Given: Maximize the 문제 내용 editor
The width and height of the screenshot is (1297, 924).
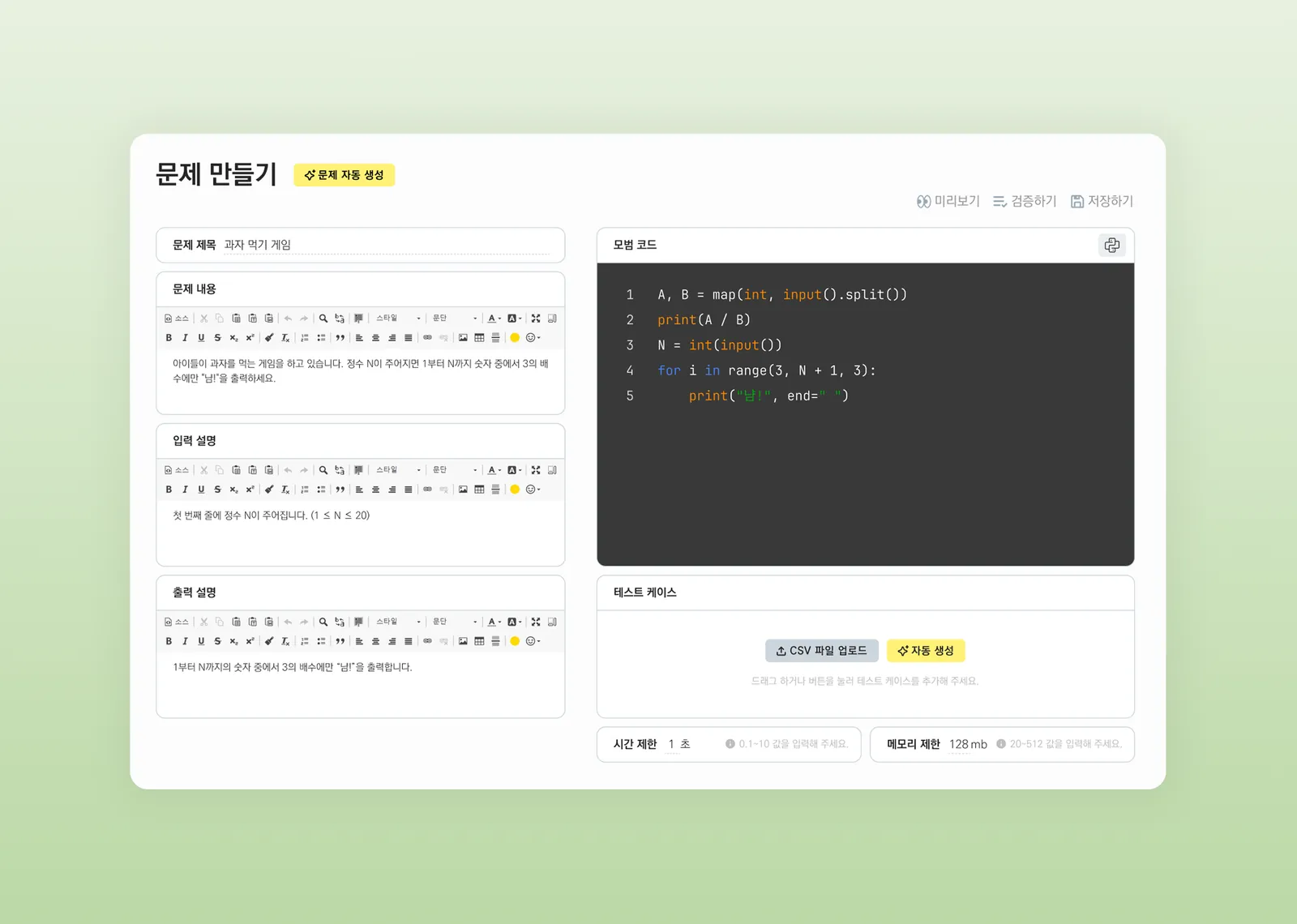Looking at the screenshot, I should pyautogui.click(x=536, y=319).
